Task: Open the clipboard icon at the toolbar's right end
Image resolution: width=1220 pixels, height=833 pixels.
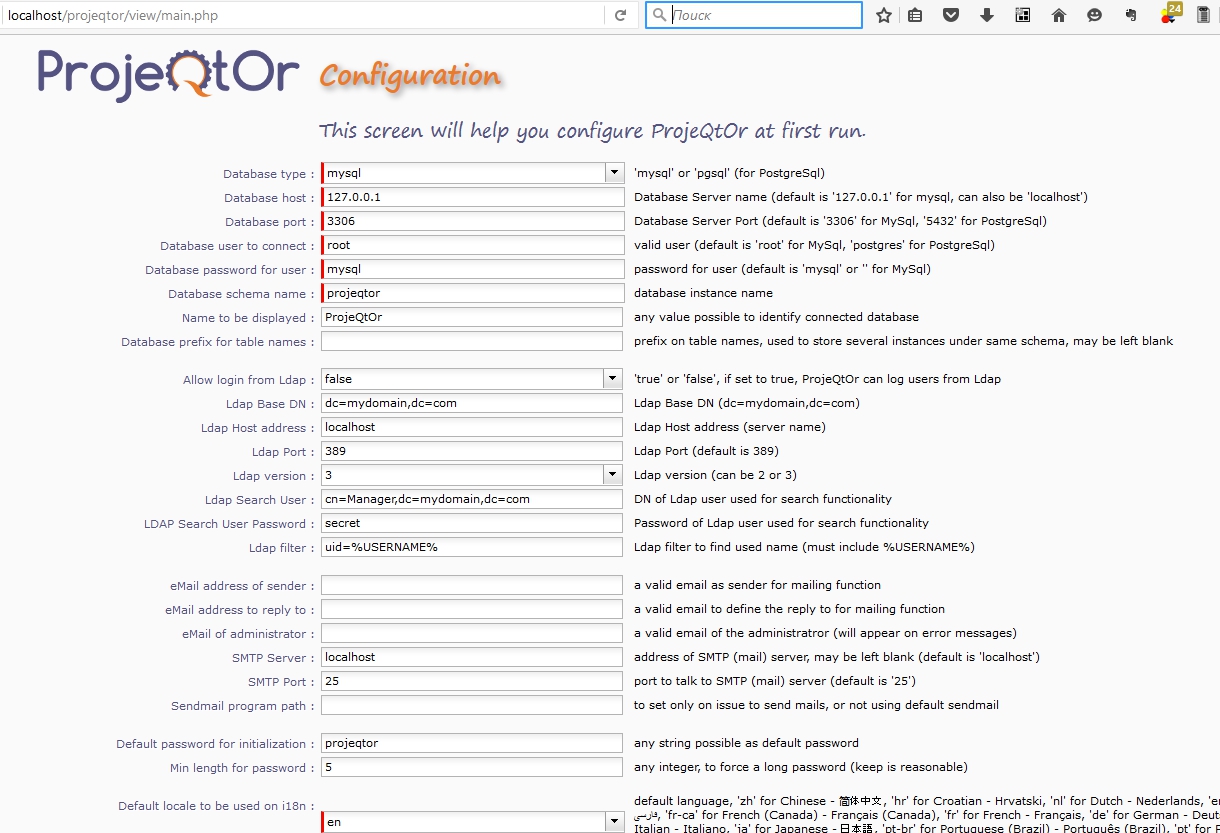Action: tap(1203, 15)
